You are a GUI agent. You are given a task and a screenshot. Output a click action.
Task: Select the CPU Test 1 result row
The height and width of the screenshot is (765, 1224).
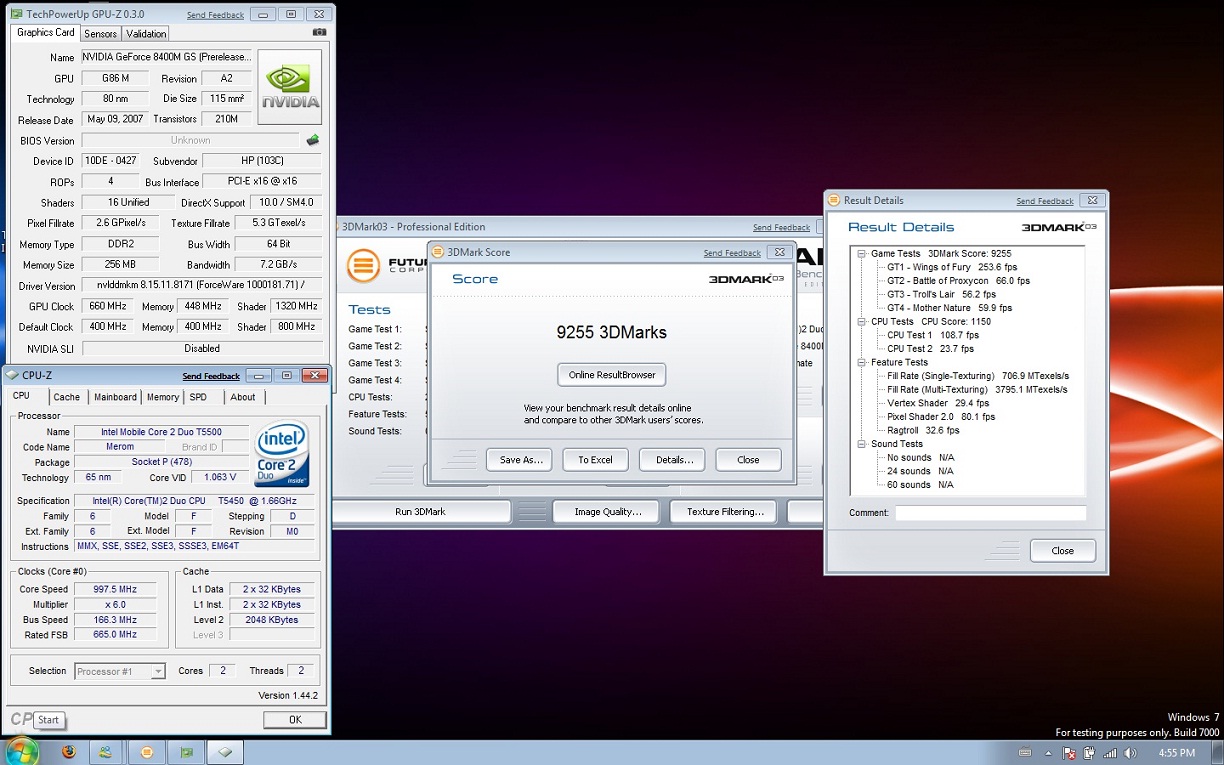click(x=933, y=335)
